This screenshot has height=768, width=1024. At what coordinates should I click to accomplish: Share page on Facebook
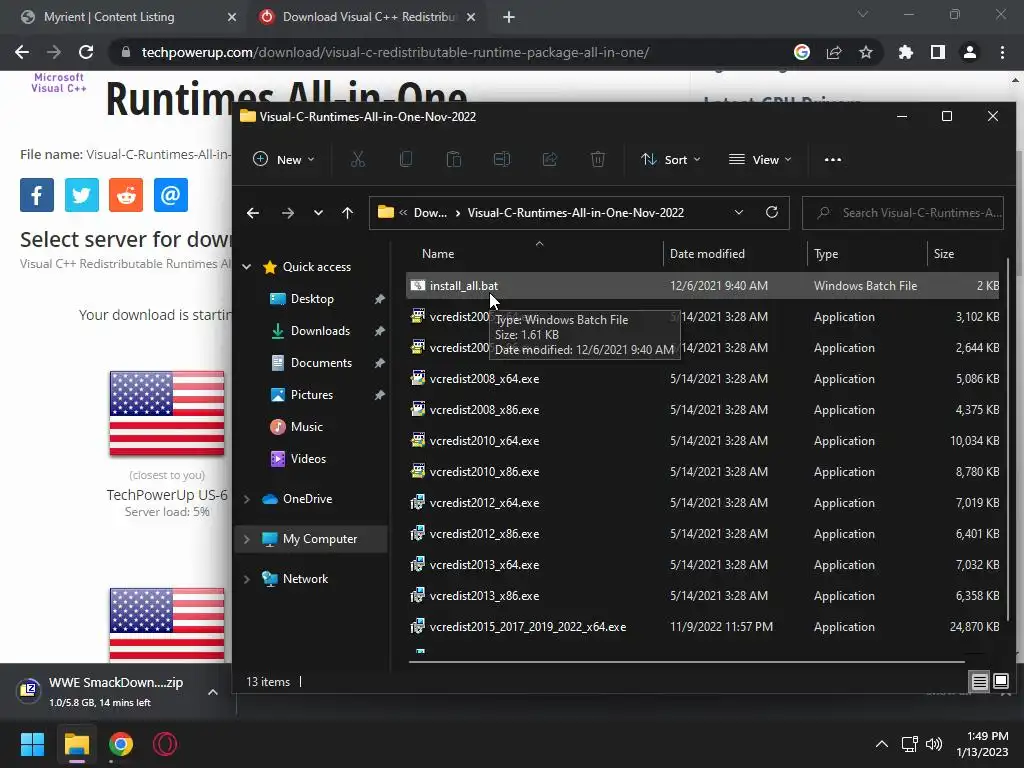tap(37, 195)
